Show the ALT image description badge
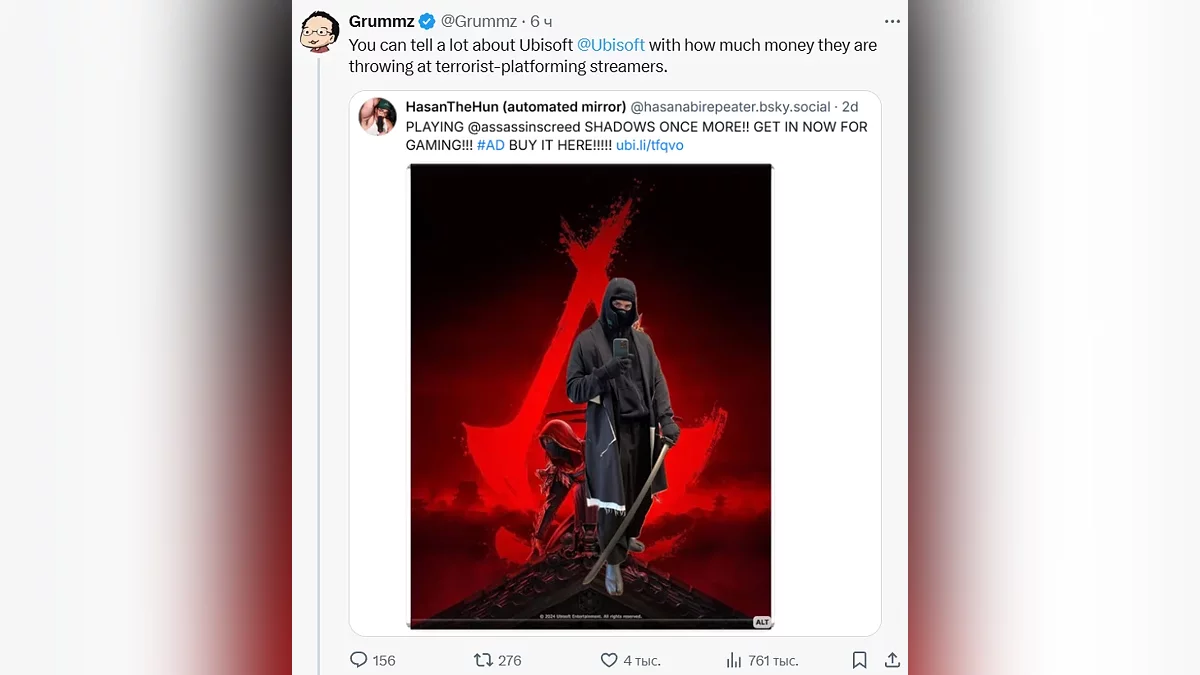1200x675 pixels. point(762,622)
